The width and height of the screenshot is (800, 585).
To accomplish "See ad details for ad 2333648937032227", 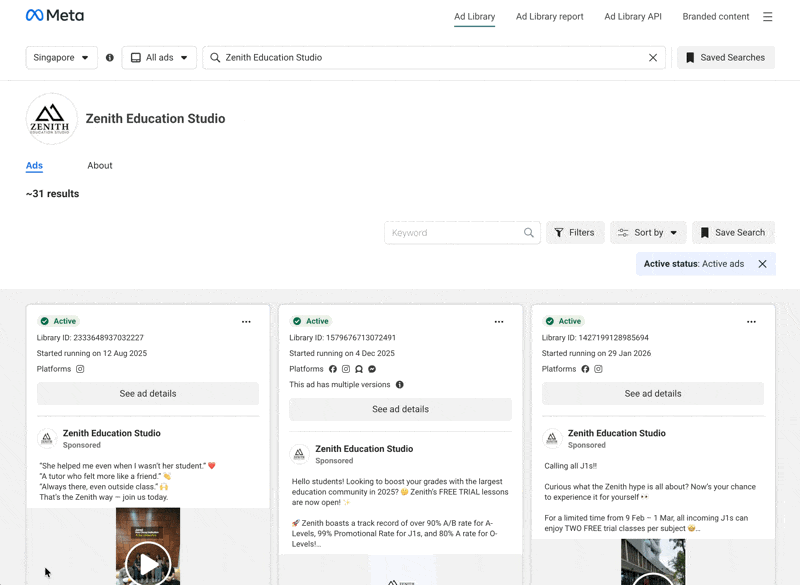I will (x=148, y=394).
